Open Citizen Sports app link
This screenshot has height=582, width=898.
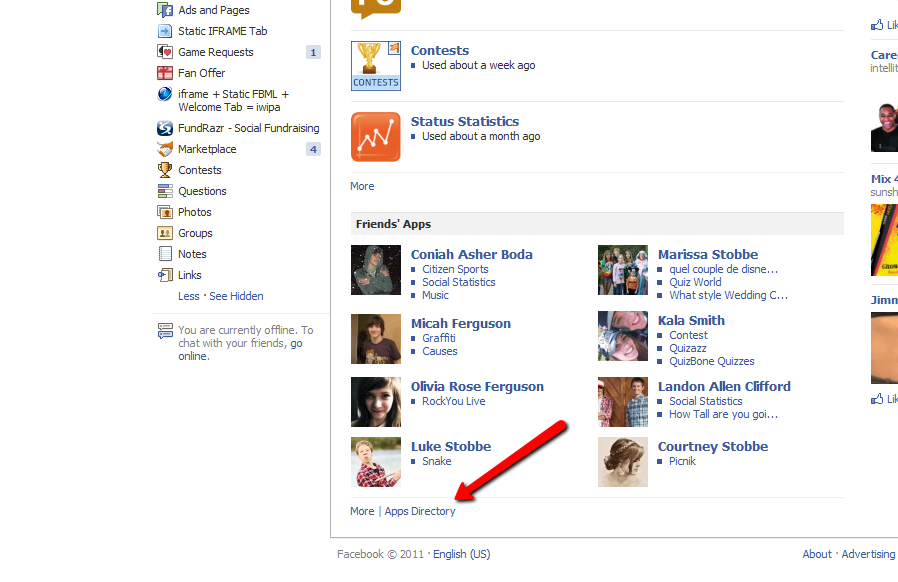(455, 269)
